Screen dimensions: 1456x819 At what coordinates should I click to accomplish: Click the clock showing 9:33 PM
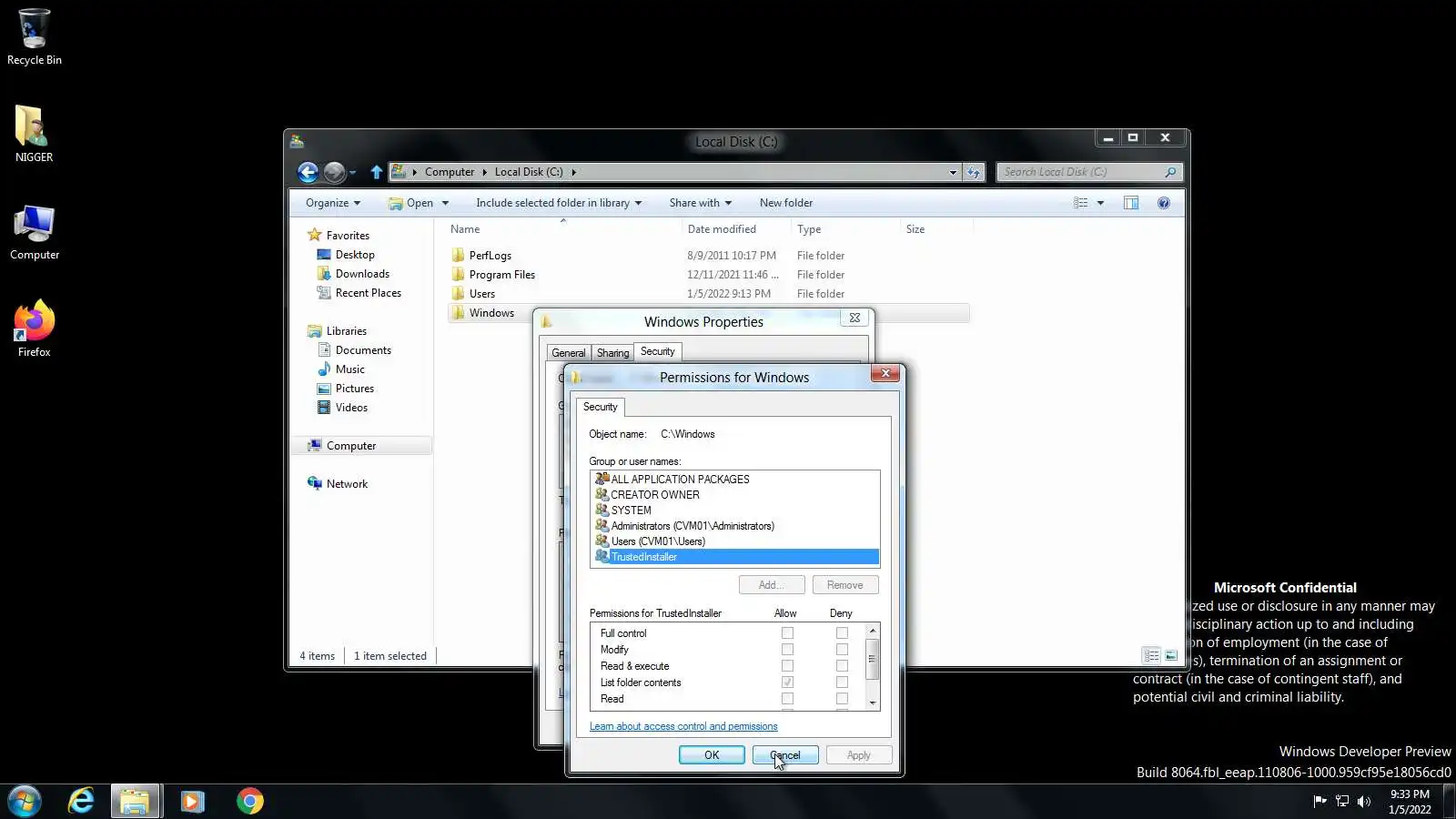tap(1410, 794)
